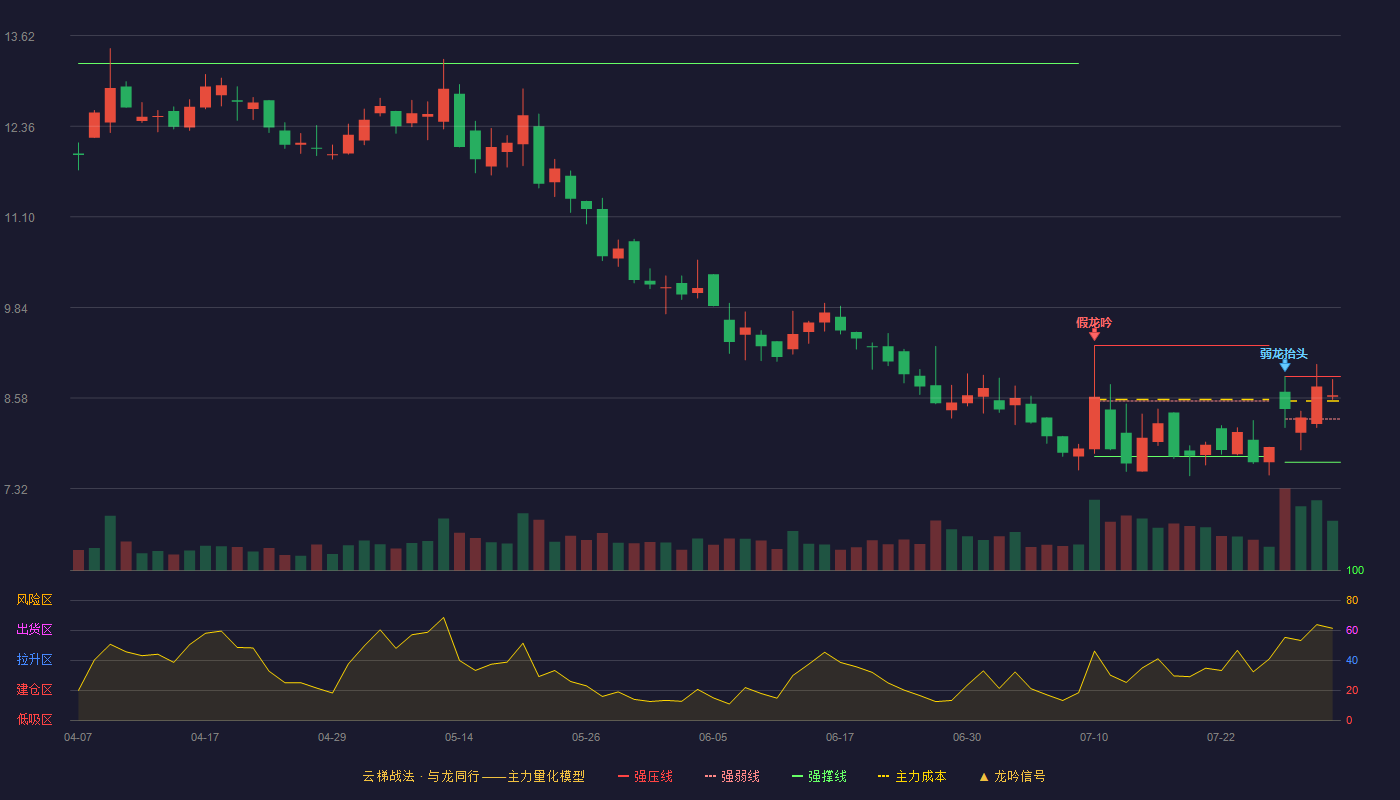1400x800 pixels.
Task: Click the green 100 indicator scale value
Action: pos(1355,571)
